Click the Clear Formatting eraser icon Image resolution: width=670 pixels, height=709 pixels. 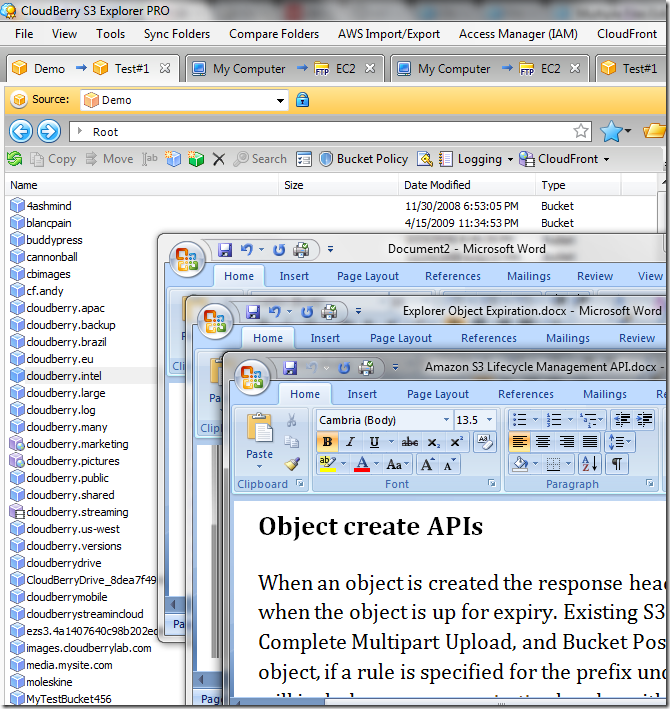click(x=484, y=442)
